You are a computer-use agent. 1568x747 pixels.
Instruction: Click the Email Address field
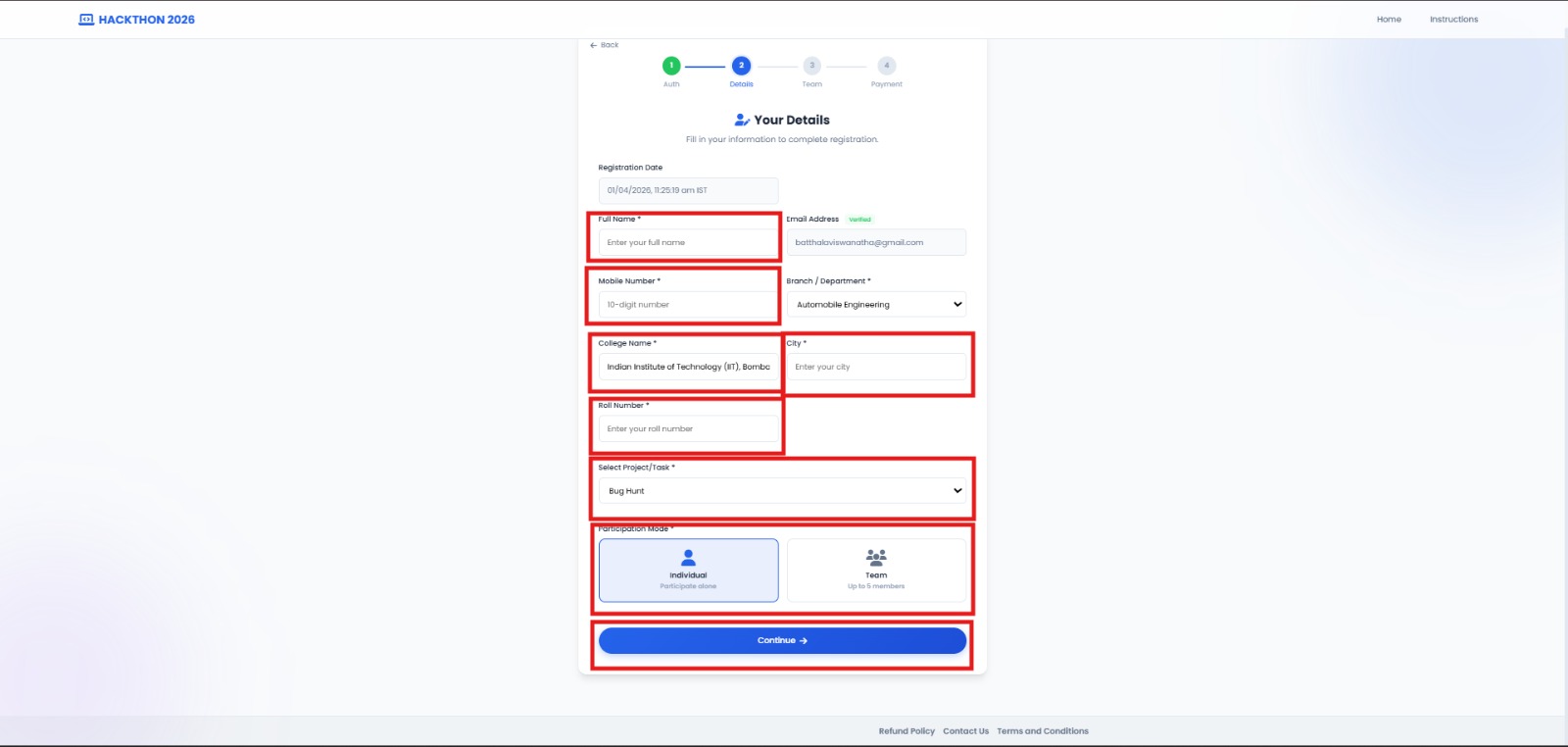click(x=876, y=242)
